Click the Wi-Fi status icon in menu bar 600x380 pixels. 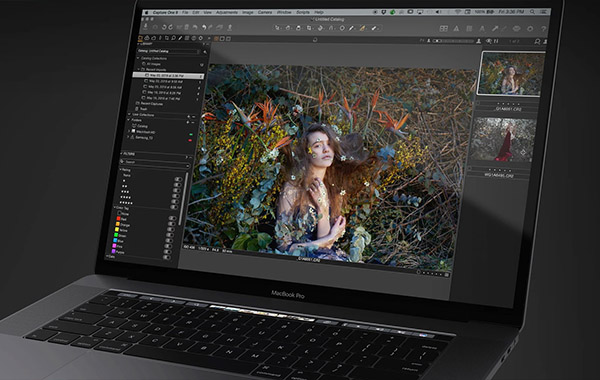[x=458, y=12]
